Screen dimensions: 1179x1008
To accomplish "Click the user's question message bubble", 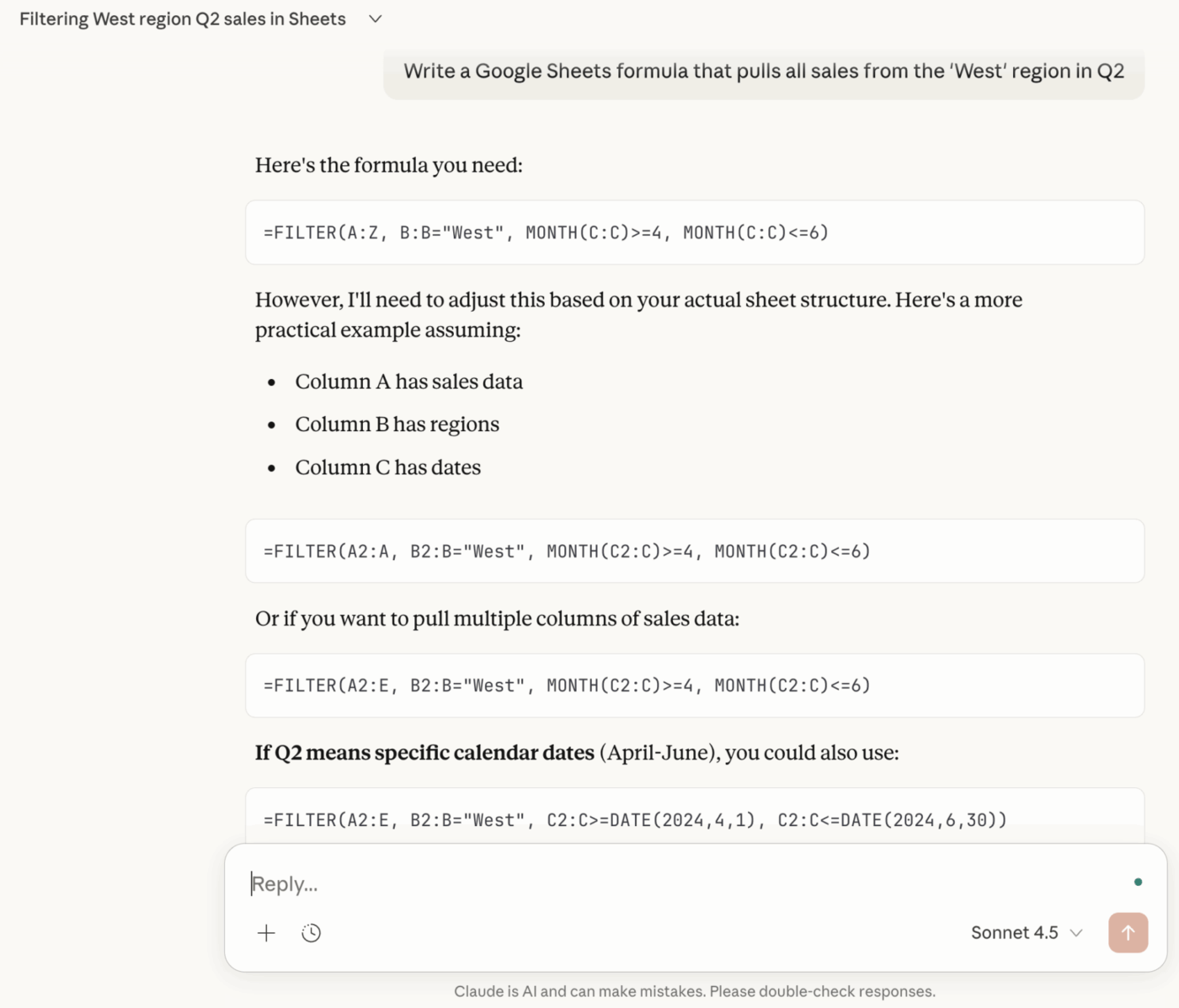I will tap(763, 72).
